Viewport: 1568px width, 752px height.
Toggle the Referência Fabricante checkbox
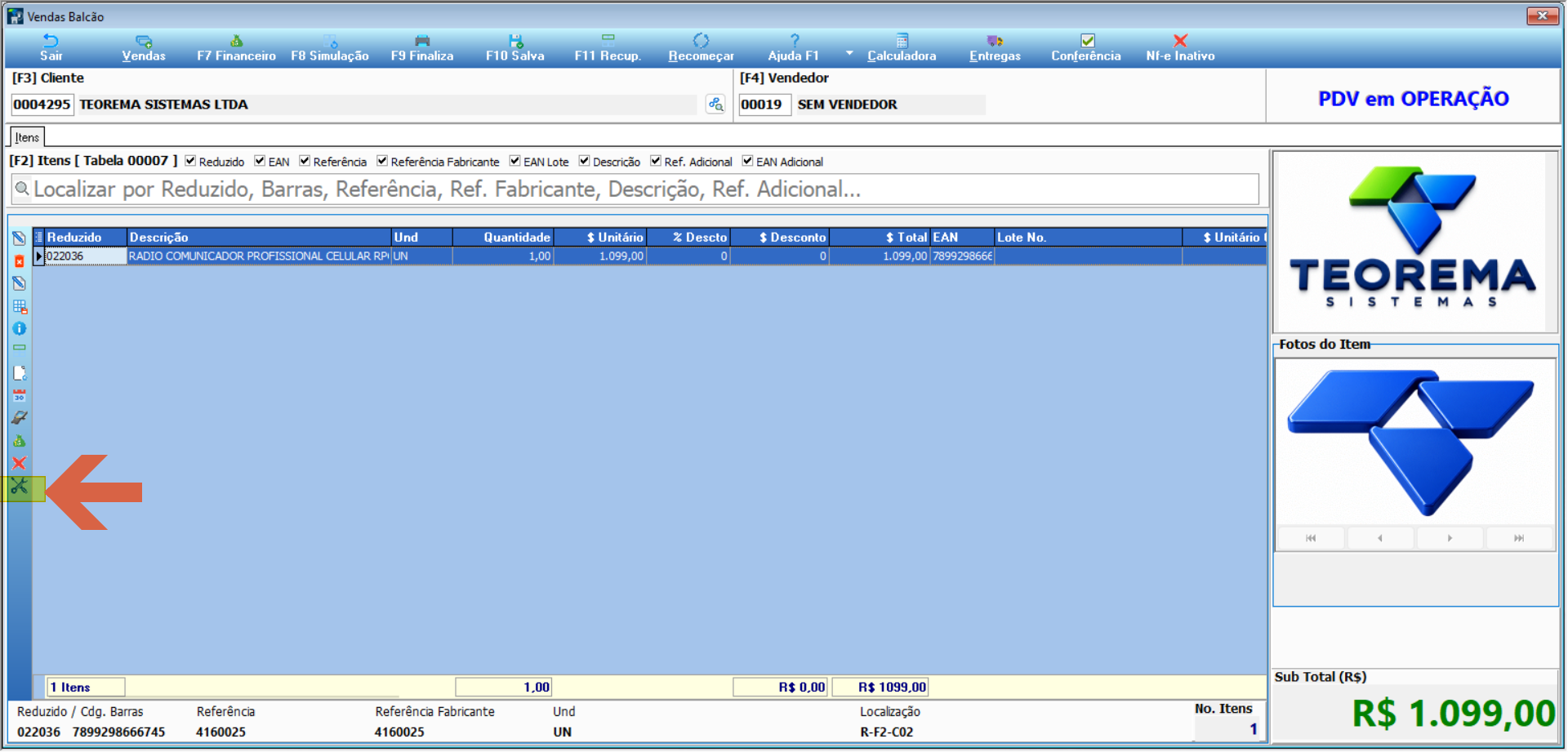(x=382, y=161)
